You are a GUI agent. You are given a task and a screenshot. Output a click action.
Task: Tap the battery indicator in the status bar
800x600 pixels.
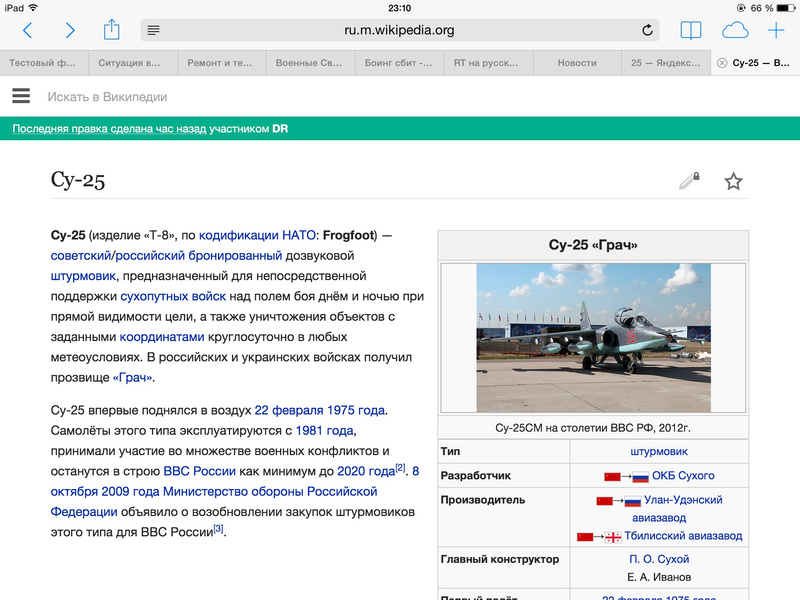click(786, 8)
